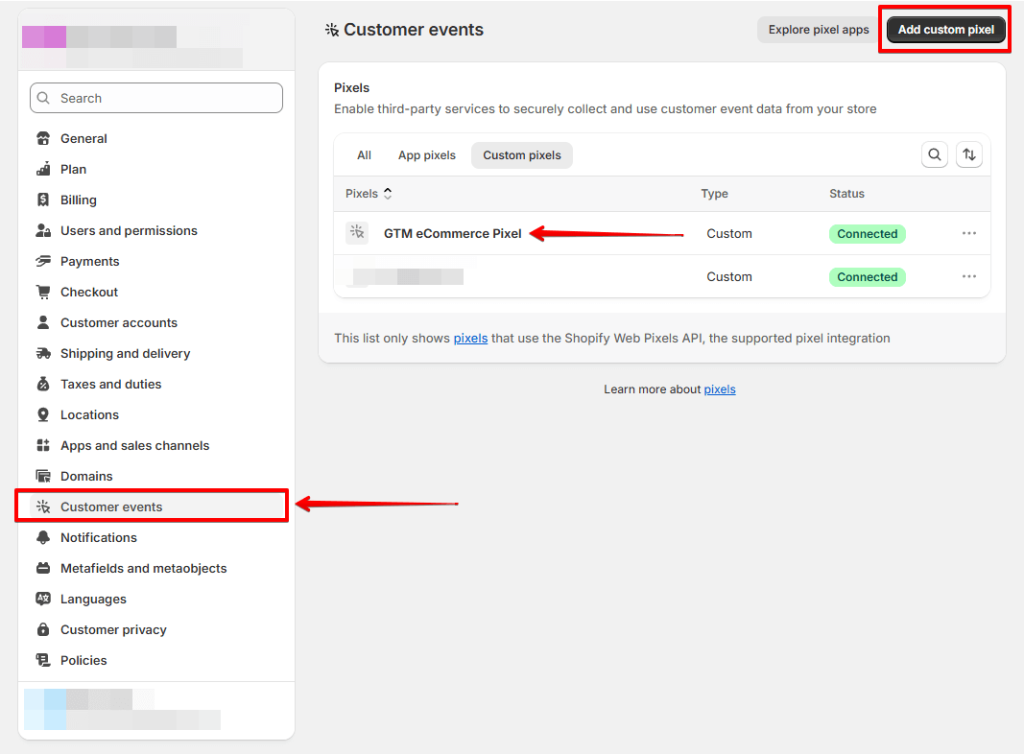
Task: Go to Customer events settings
Action: [155, 507]
